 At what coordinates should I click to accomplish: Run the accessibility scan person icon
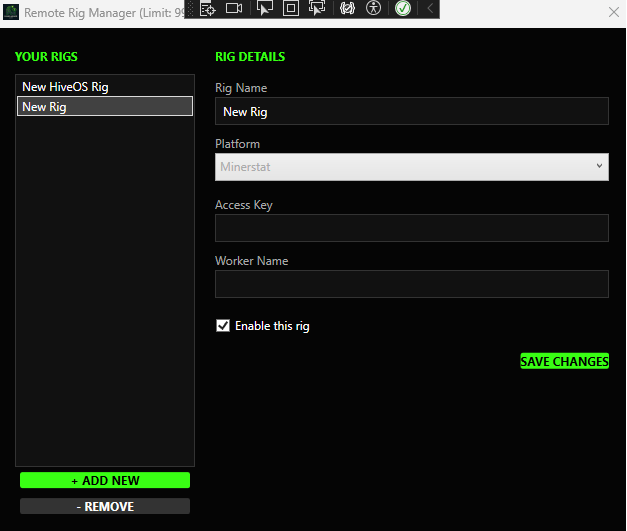[x=374, y=8]
